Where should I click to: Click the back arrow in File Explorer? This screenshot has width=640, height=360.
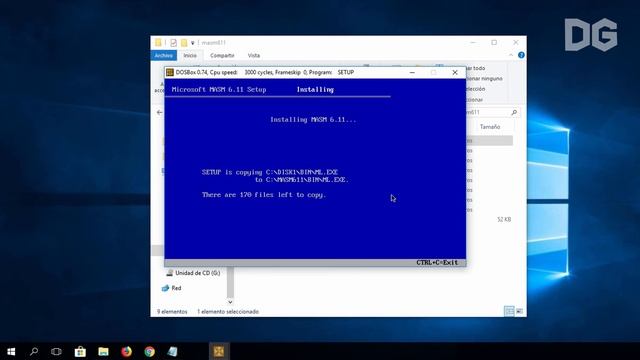(160, 112)
